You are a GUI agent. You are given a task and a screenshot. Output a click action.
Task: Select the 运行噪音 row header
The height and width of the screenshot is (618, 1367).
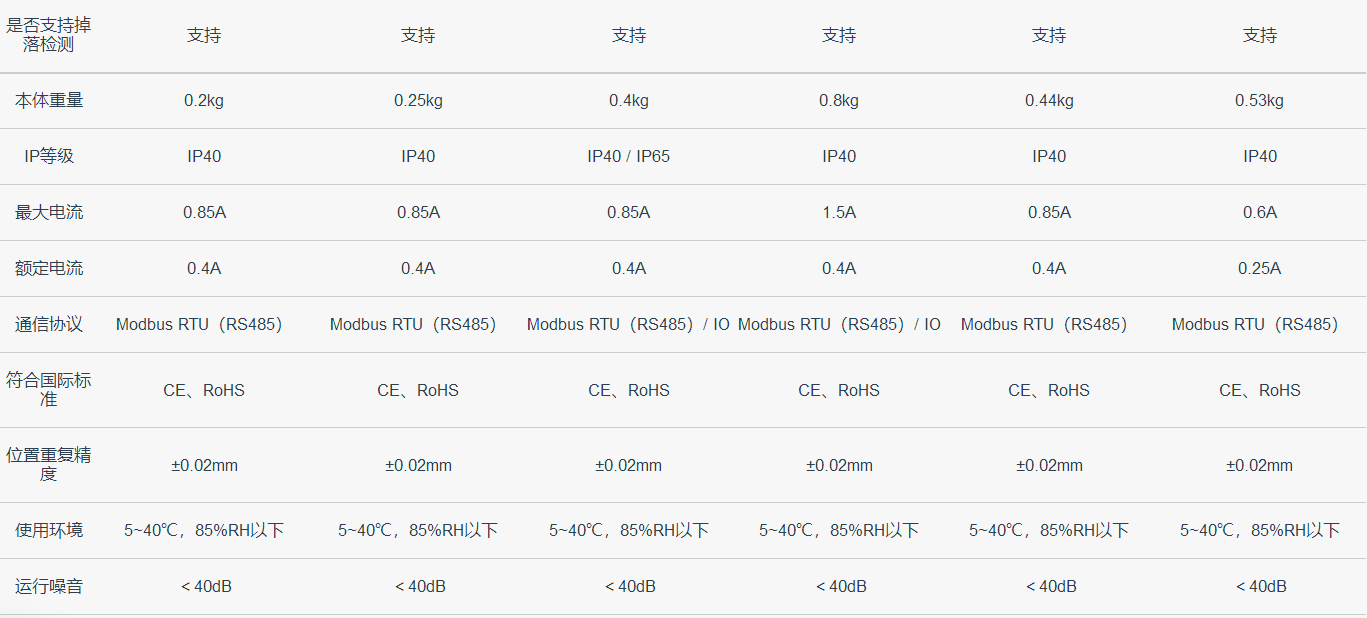pyautogui.click(x=48, y=586)
